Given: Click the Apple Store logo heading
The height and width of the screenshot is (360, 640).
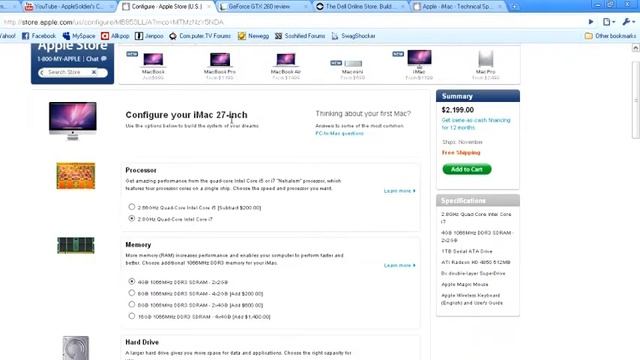Looking at the screenshot, I should click(73, 46).
